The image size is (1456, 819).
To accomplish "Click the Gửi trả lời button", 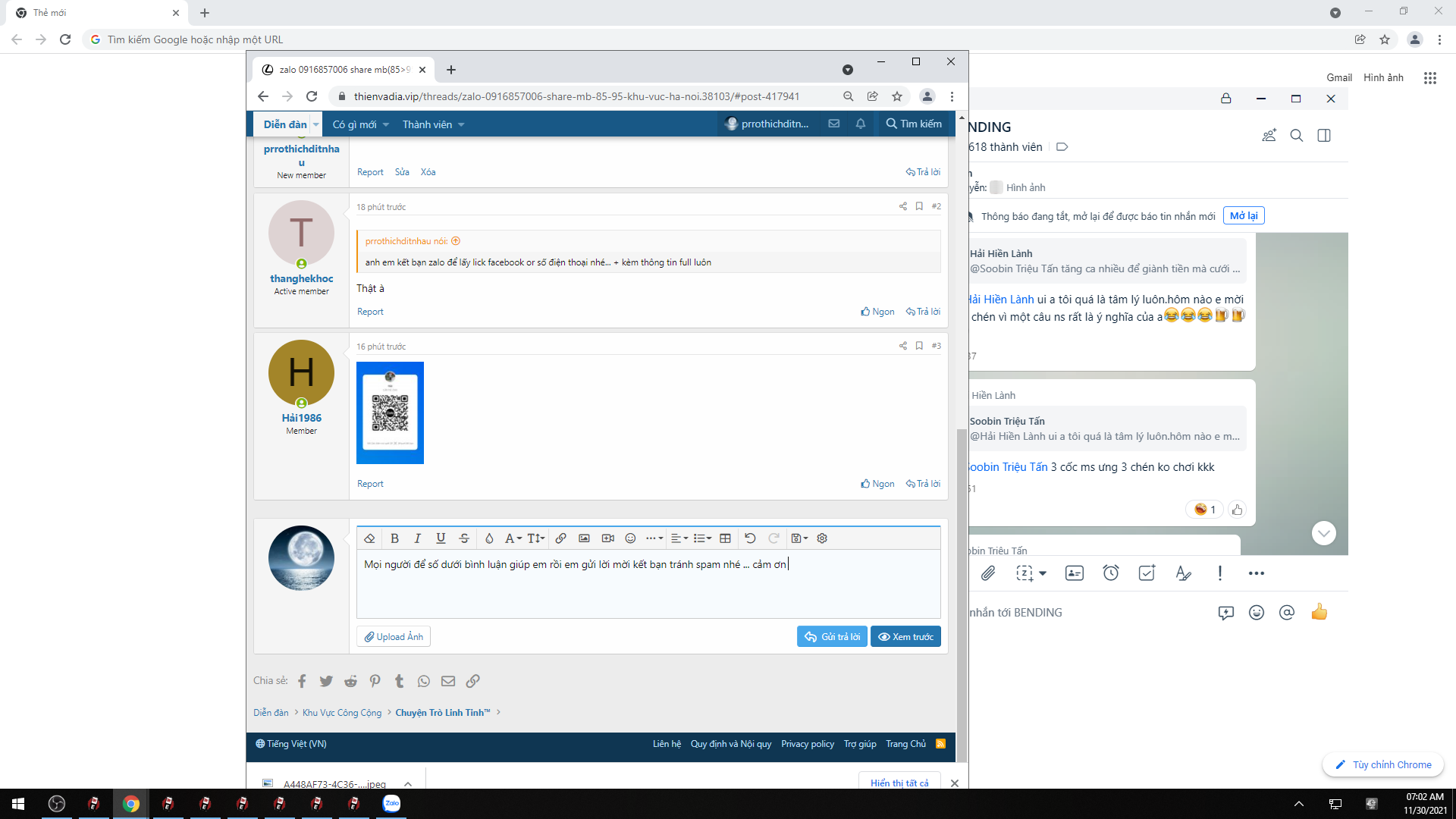I will tap(832, 637).
